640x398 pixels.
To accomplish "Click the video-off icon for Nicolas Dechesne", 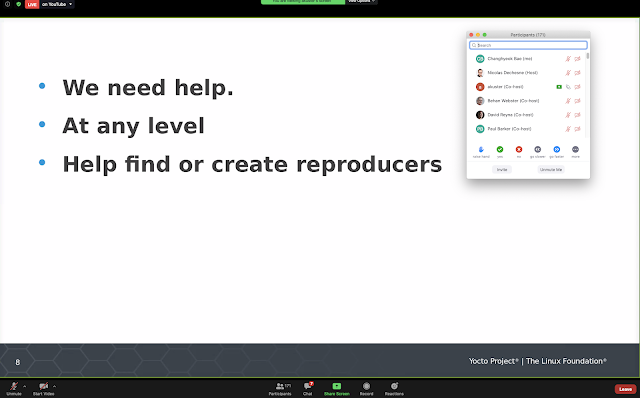I will tap(578, 73).
